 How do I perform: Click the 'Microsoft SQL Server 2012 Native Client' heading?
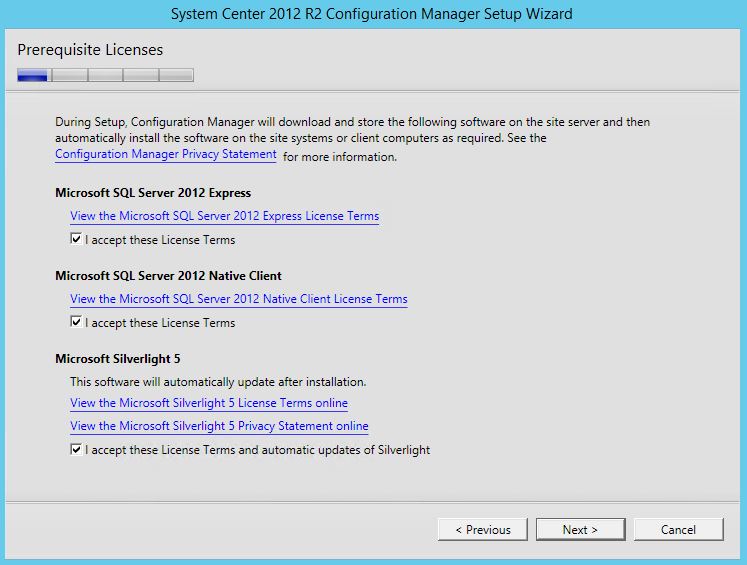[x=168, y=276]
